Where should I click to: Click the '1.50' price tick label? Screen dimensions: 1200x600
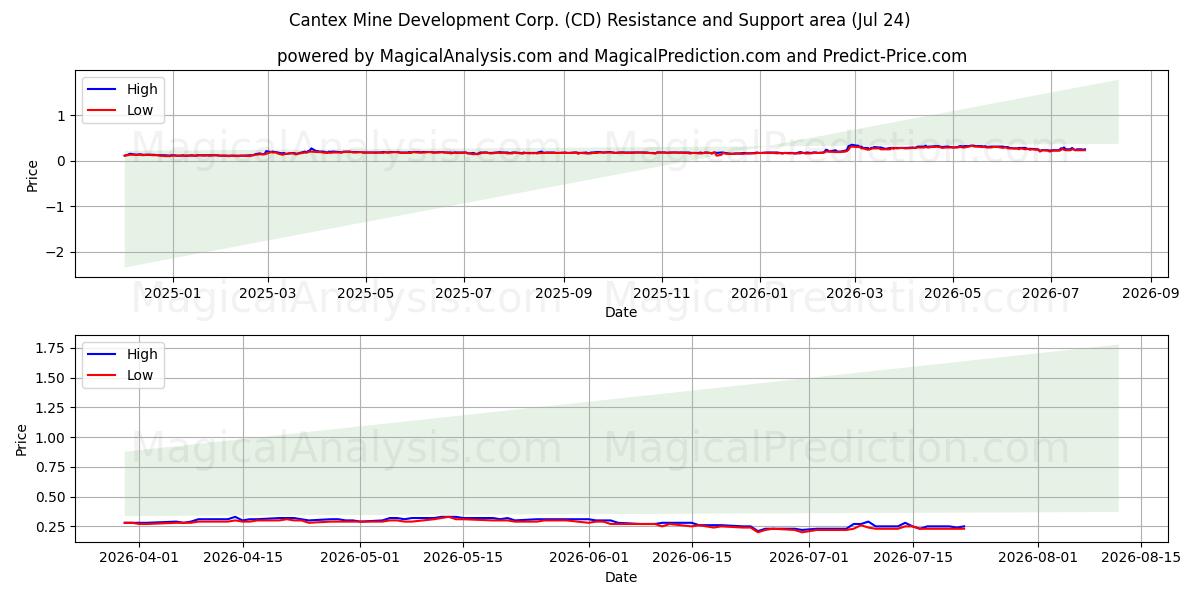52,378
